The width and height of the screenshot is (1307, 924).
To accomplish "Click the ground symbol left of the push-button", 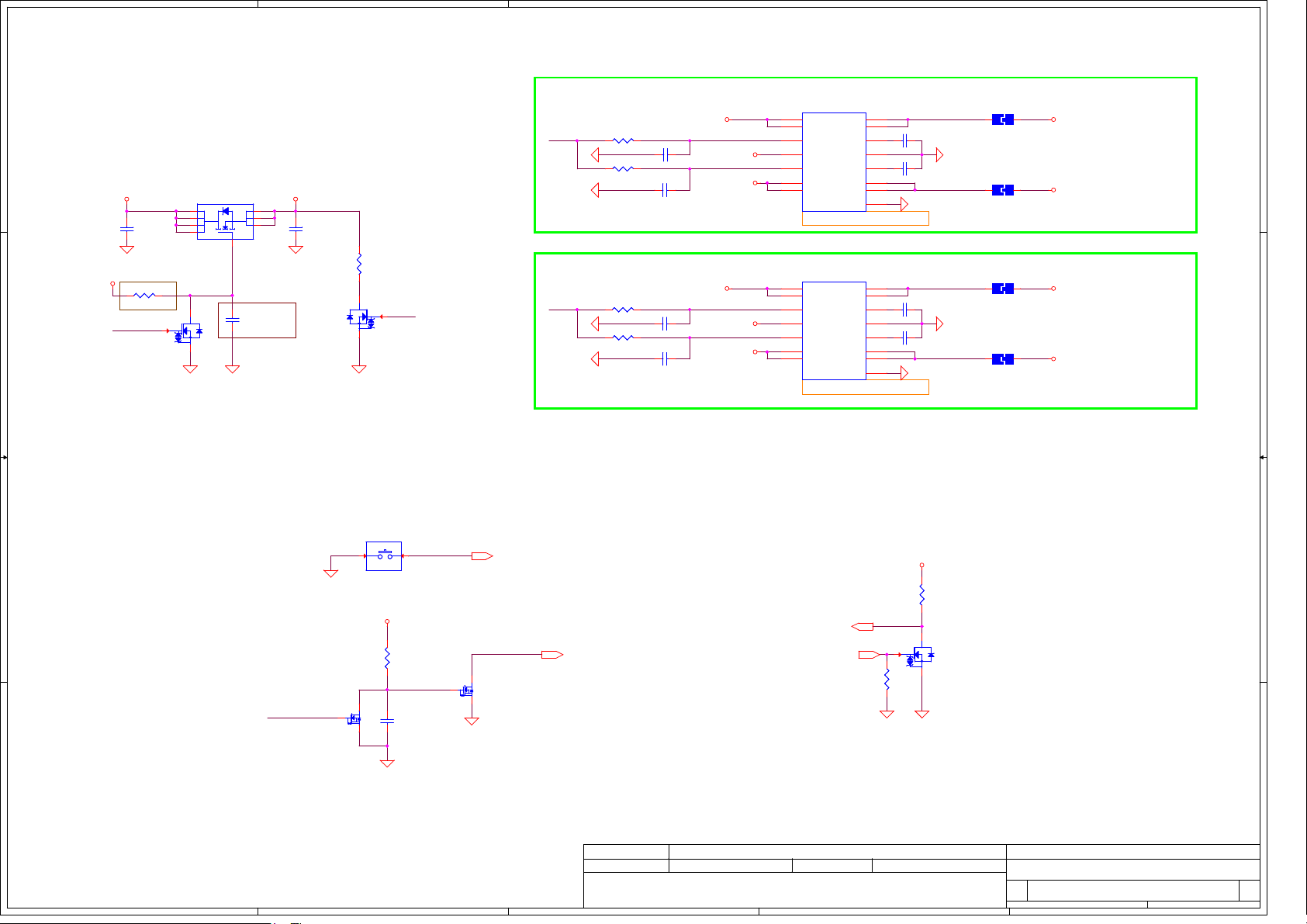I will [x=330, y=573].
